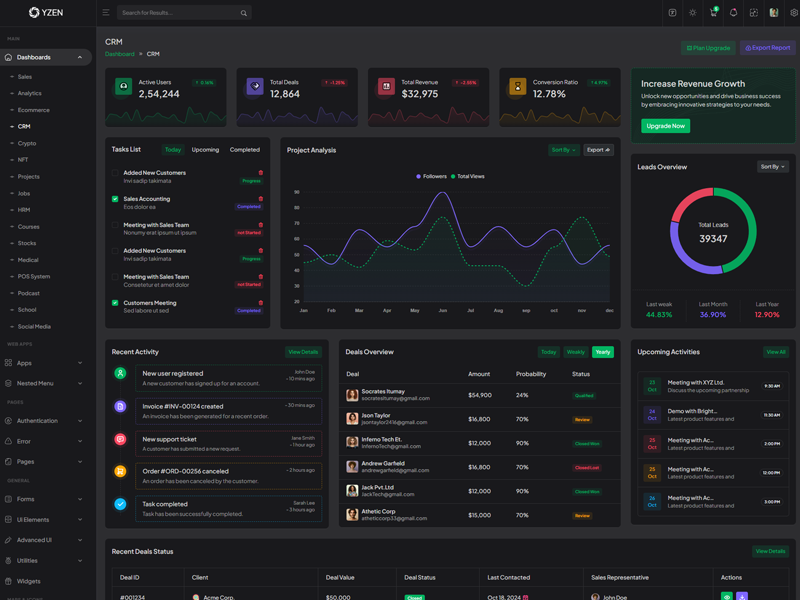The image size is (800, 600).
Task: Click the settings gear icon in header
Action: (794, 13)
